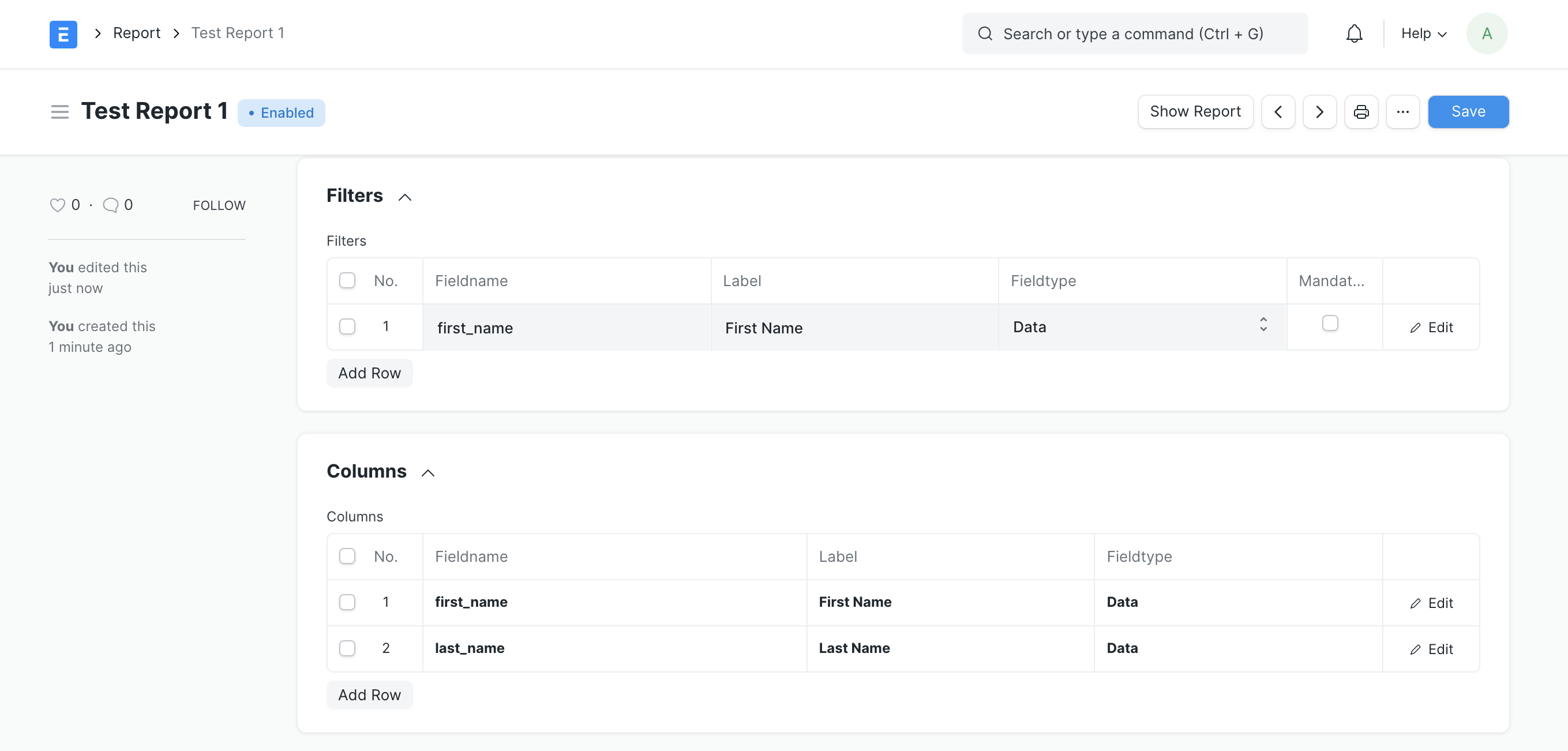Like this report with heart icon
The width and height of the screenshot is (1568, 751).
(57, 205)
